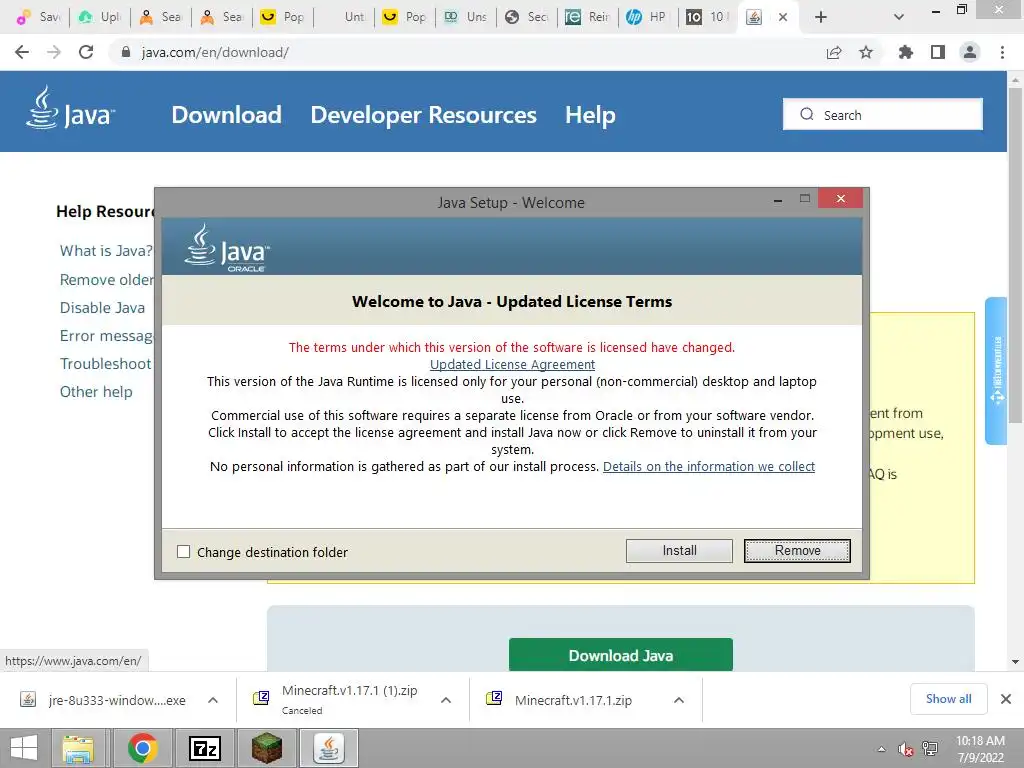Switch to the HP tab
Viewport: 1024px width, 768px height.
click(x=645, y=17)
